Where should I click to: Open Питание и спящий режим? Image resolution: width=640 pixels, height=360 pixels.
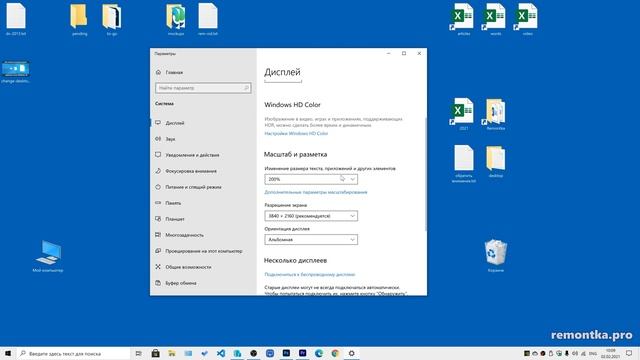click(193, 187)
